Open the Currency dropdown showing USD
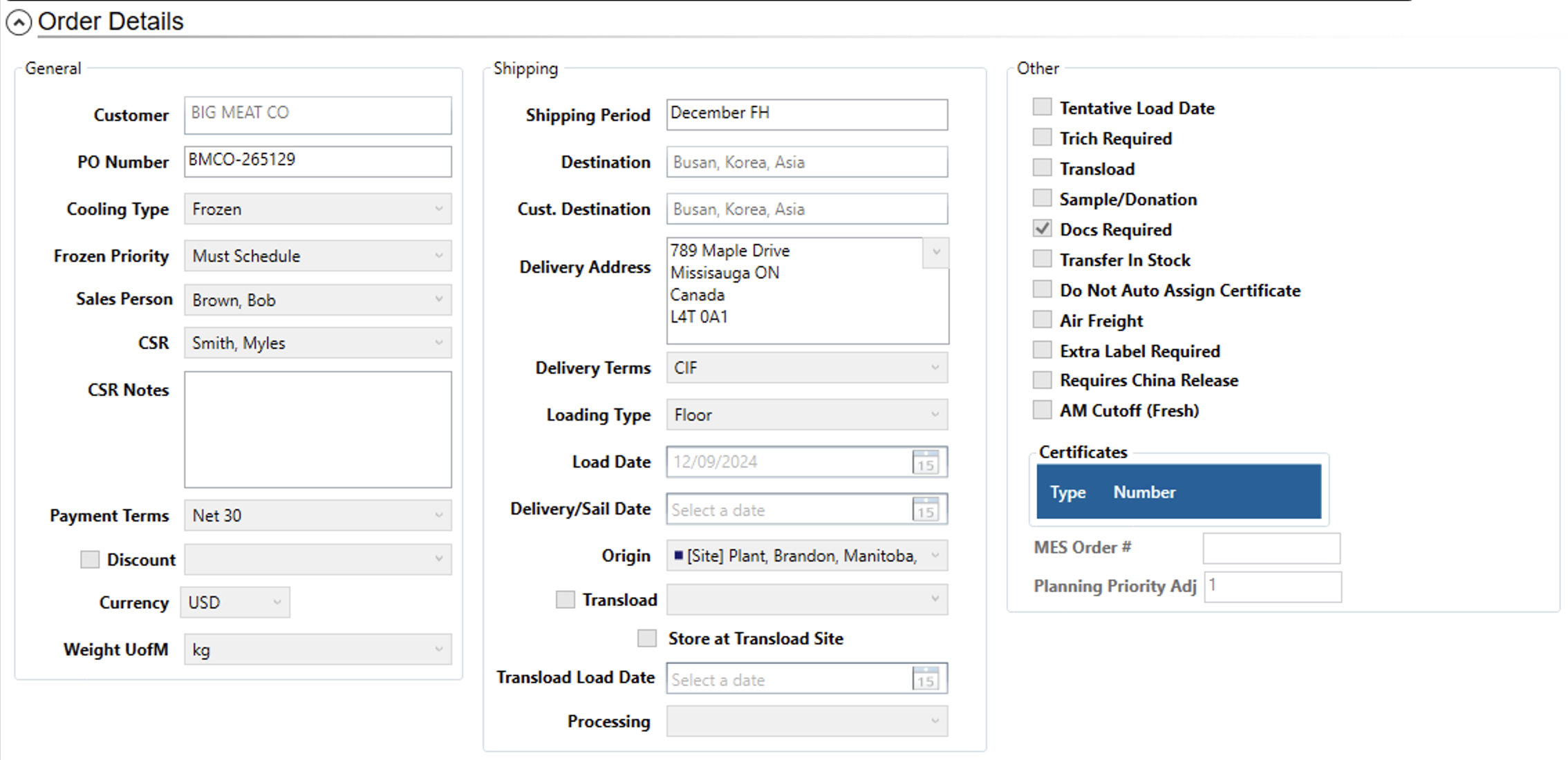 [x=234, y=602]
